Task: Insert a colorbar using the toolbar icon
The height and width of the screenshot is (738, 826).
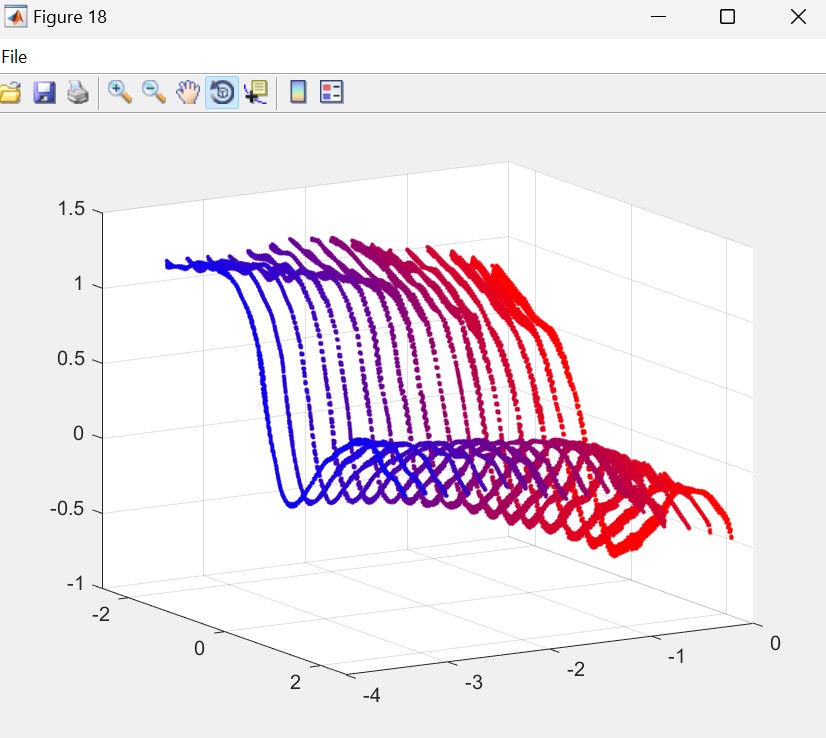Action: [x=297, y=93]
